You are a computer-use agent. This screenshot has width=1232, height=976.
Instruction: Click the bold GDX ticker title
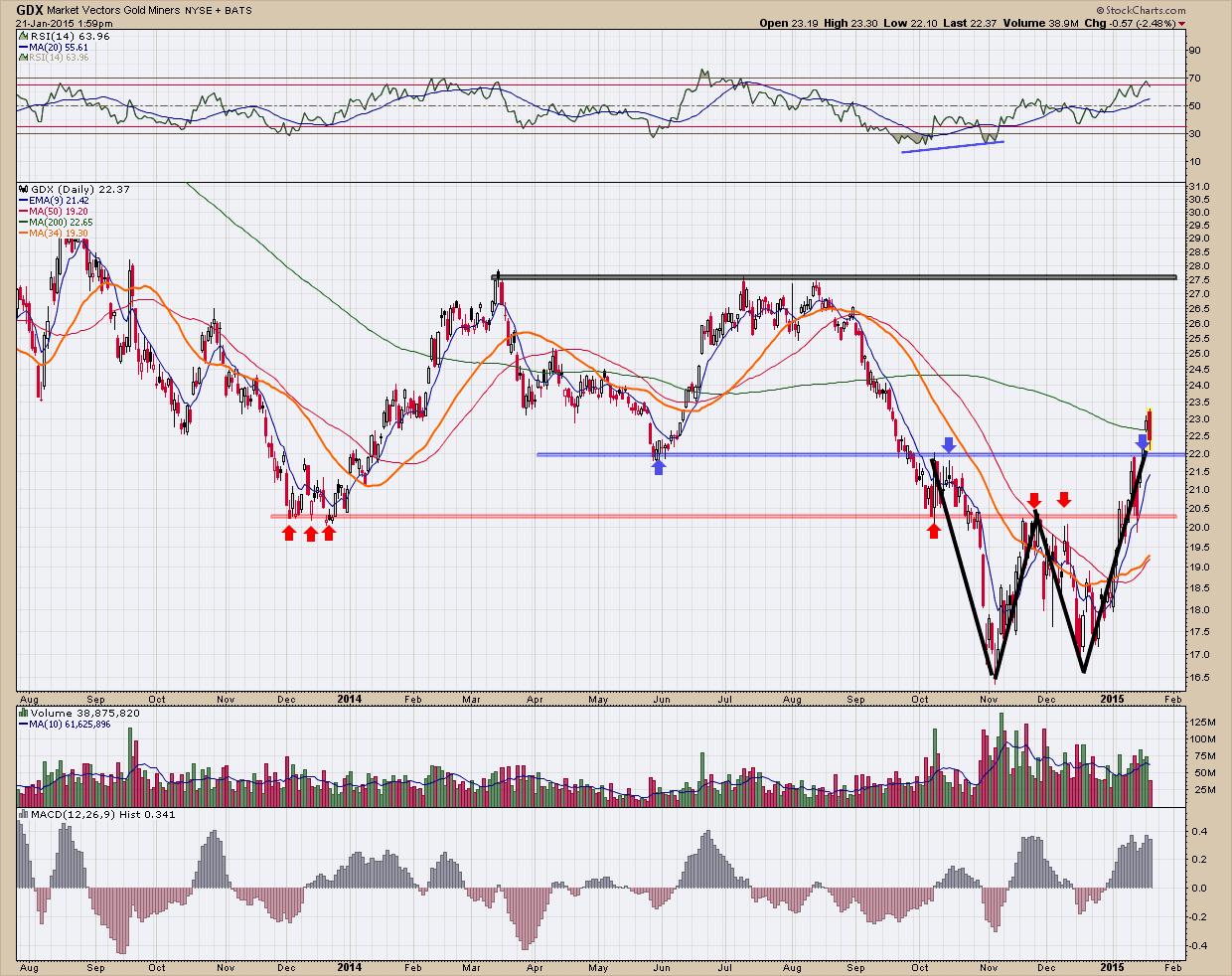point(29,10)
